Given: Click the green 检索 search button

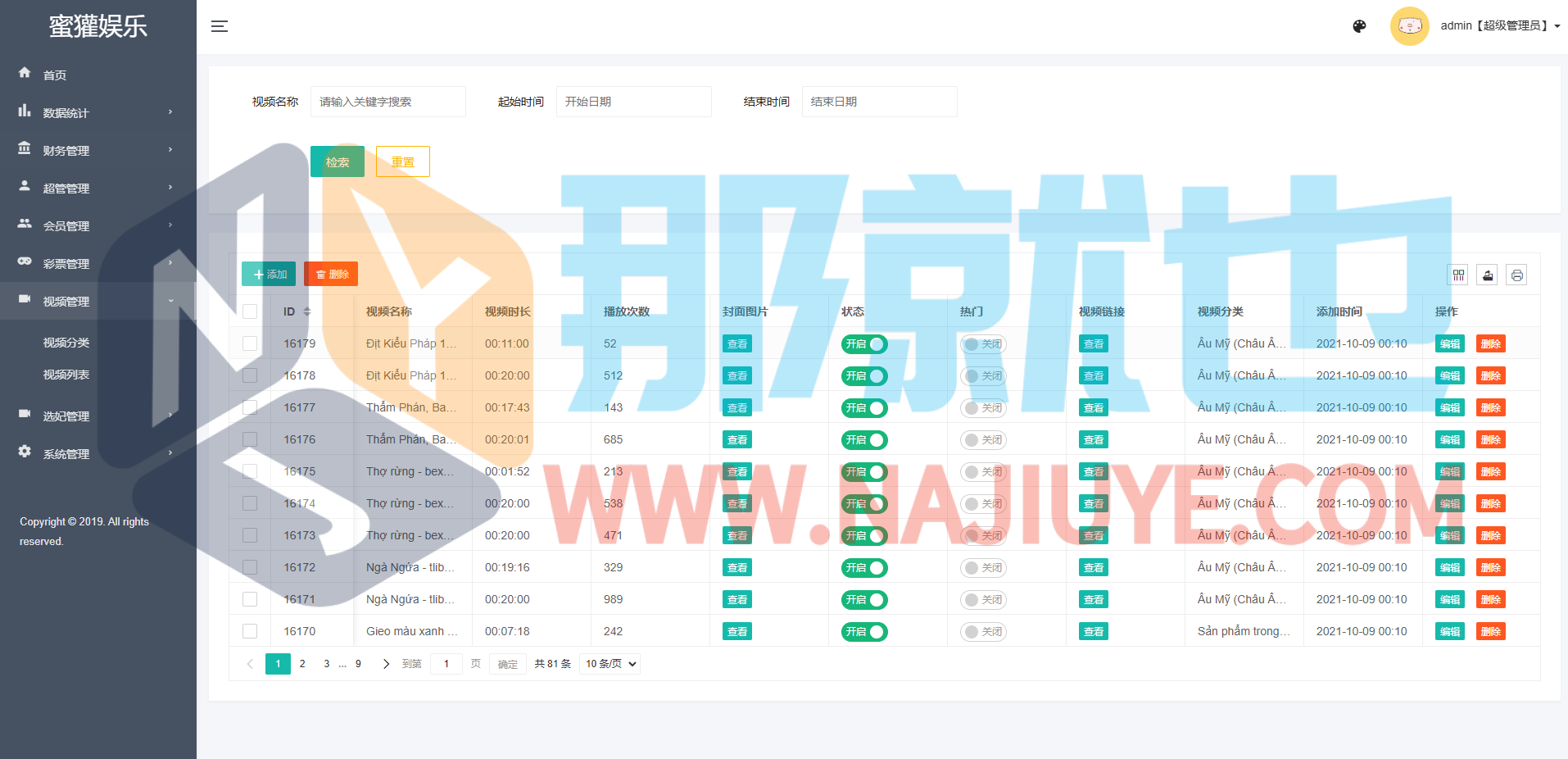Looking at the screenshot, I should point(338,161).
